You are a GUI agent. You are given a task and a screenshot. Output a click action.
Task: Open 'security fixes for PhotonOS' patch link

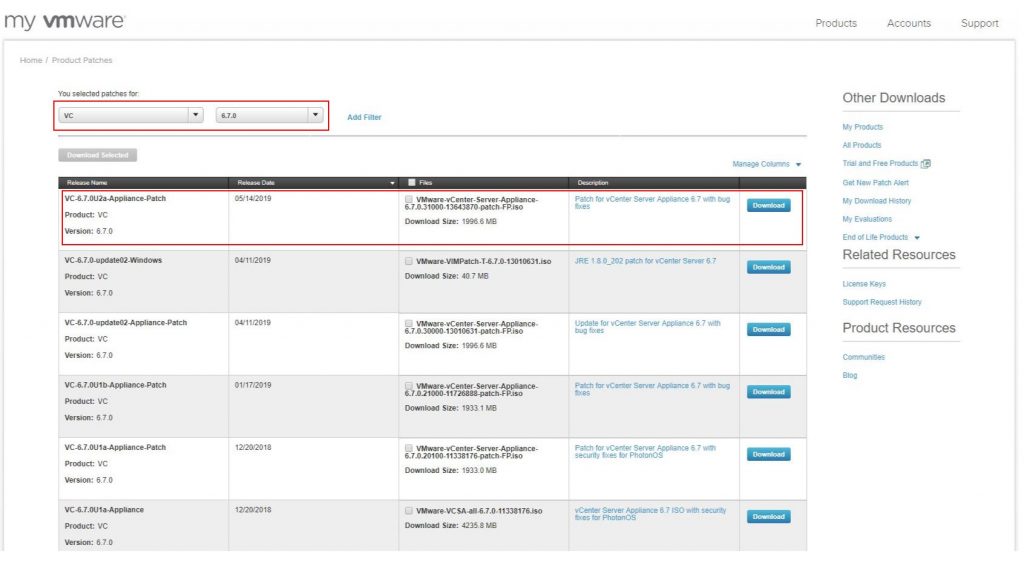click(x=645, y=451)
